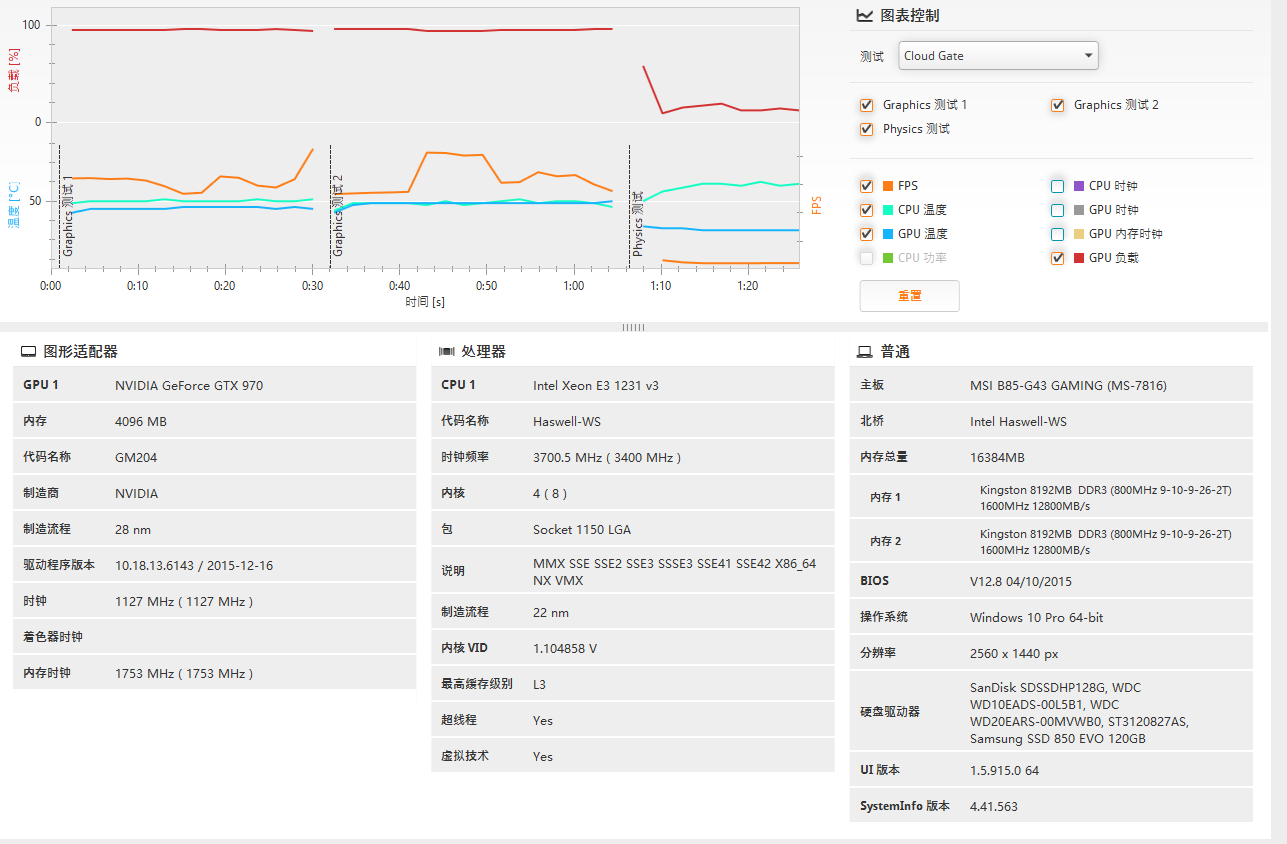Enable the GPU 内存时钟 checkbox
1287x844 pixels.
pyautogui.click(x=1057, y=234)
